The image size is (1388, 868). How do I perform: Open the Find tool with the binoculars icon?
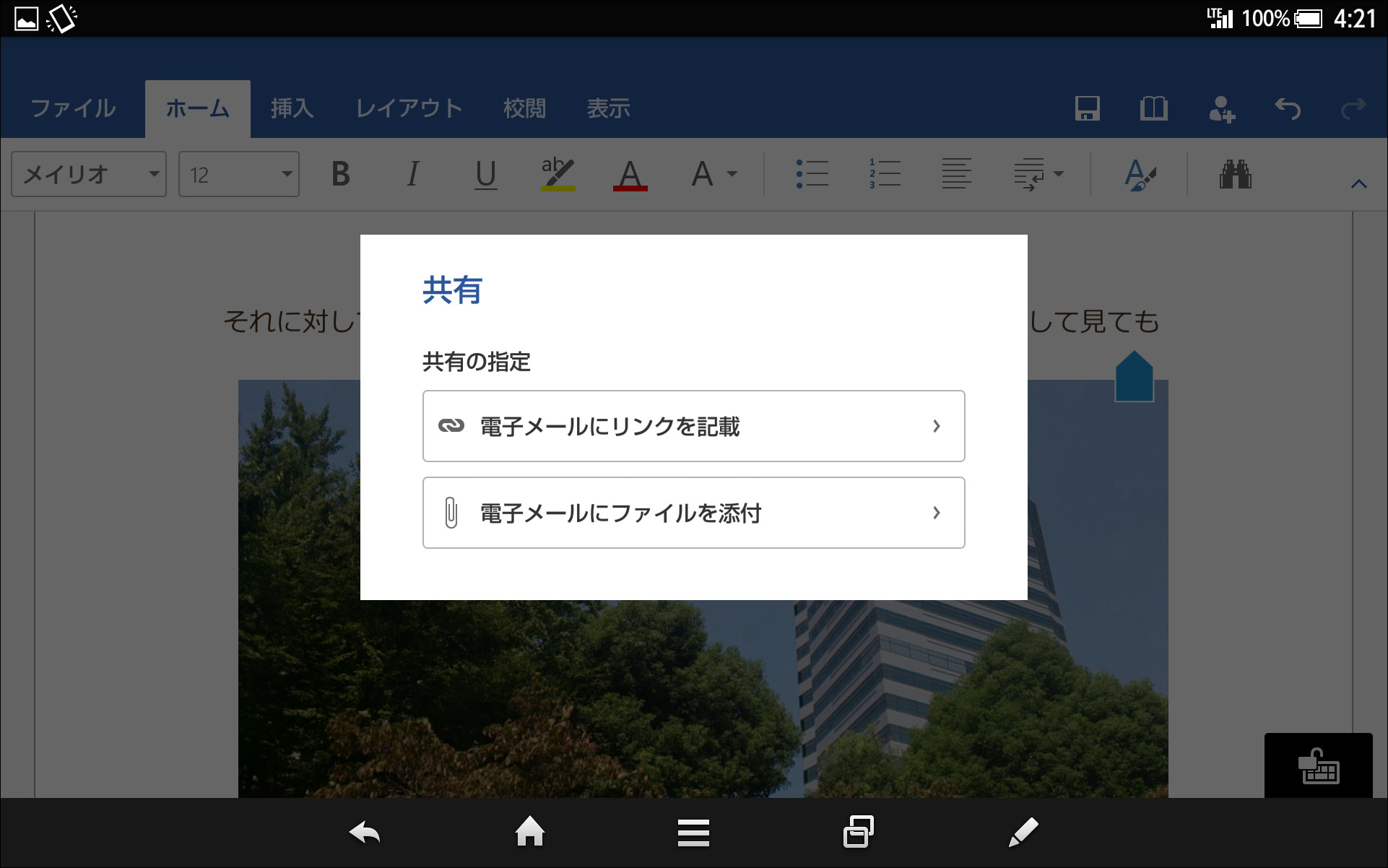pyautogui.click(x=1236, y=174)
